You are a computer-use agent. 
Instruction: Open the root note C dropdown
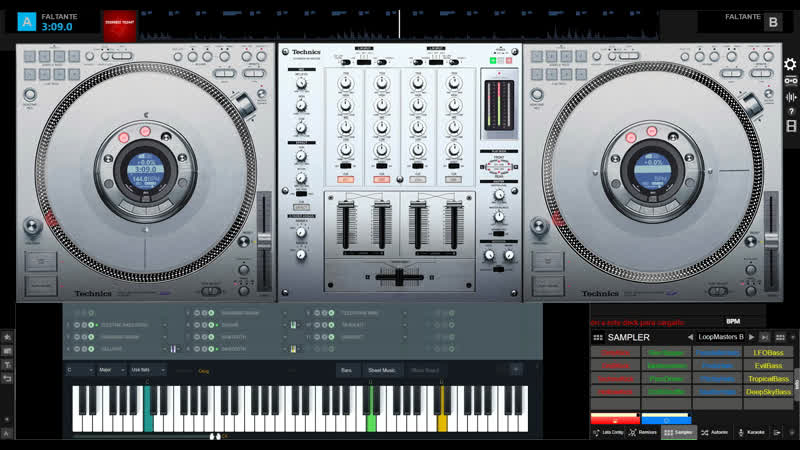(x=80, y=370)
